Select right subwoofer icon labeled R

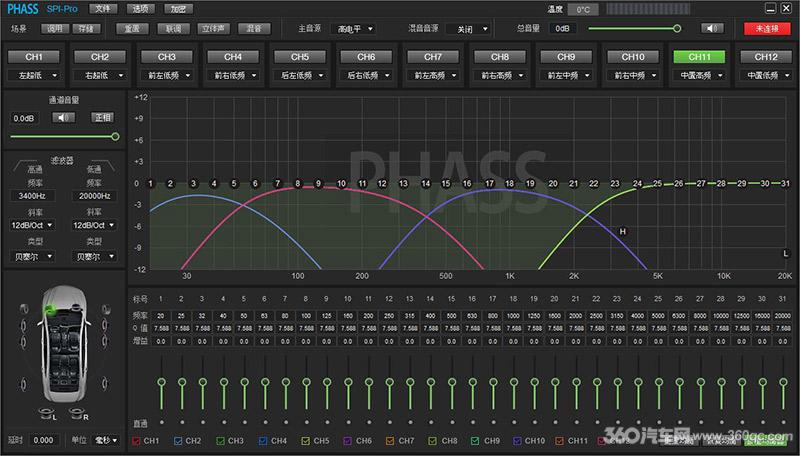(79, 414)
